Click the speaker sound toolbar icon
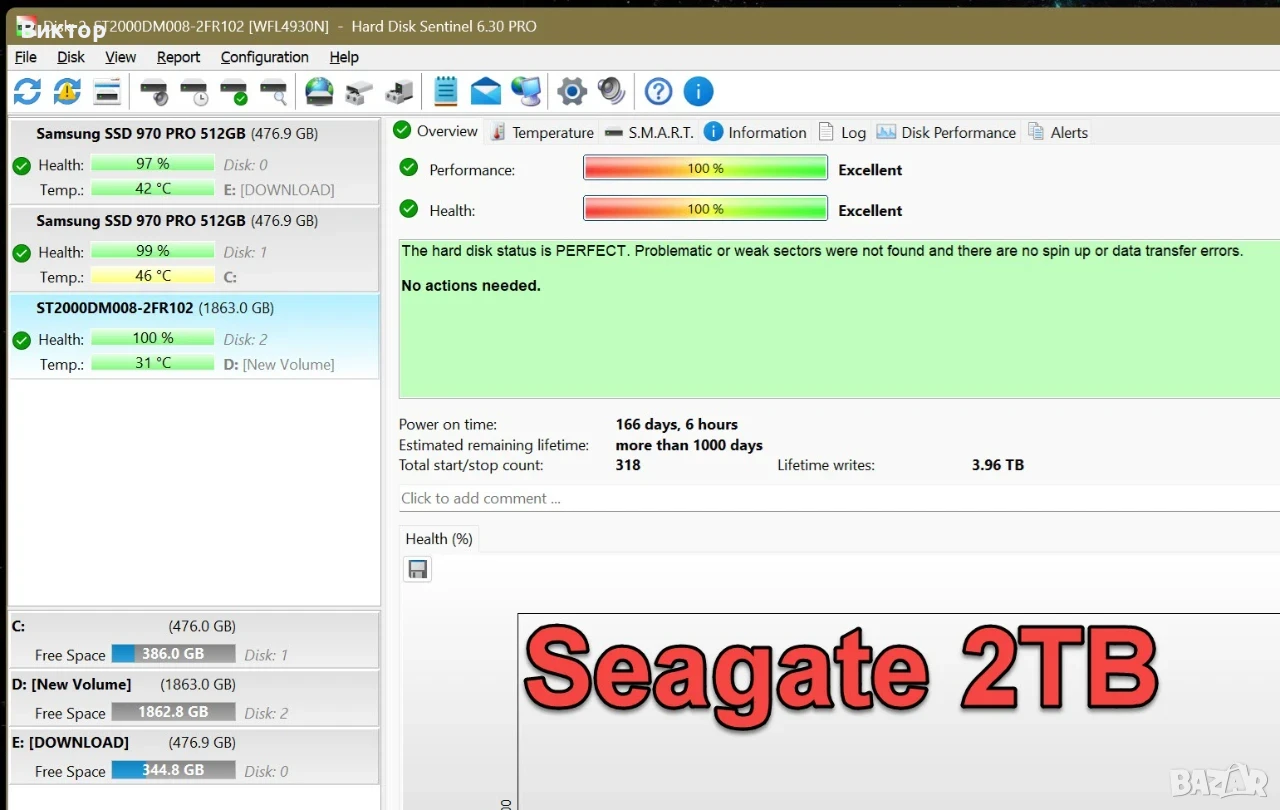 (611, 92)
